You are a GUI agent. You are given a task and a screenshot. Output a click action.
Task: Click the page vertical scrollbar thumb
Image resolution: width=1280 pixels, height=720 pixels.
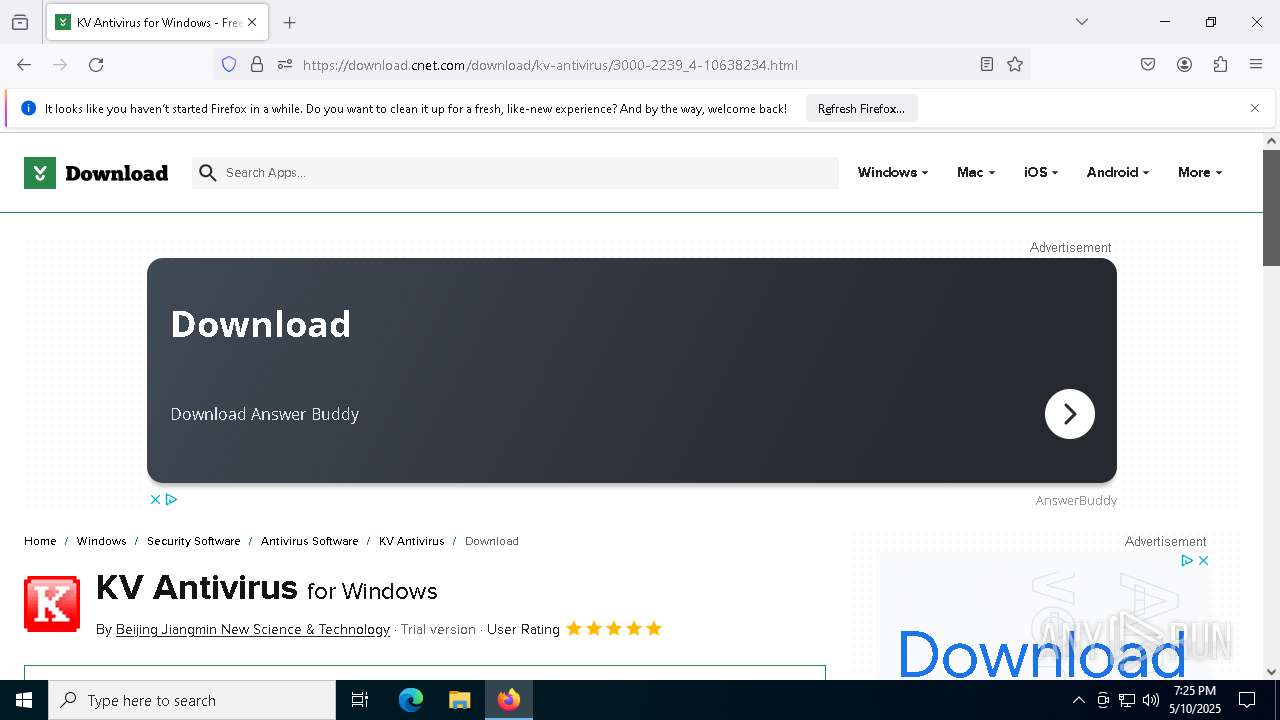(1271, 208)
